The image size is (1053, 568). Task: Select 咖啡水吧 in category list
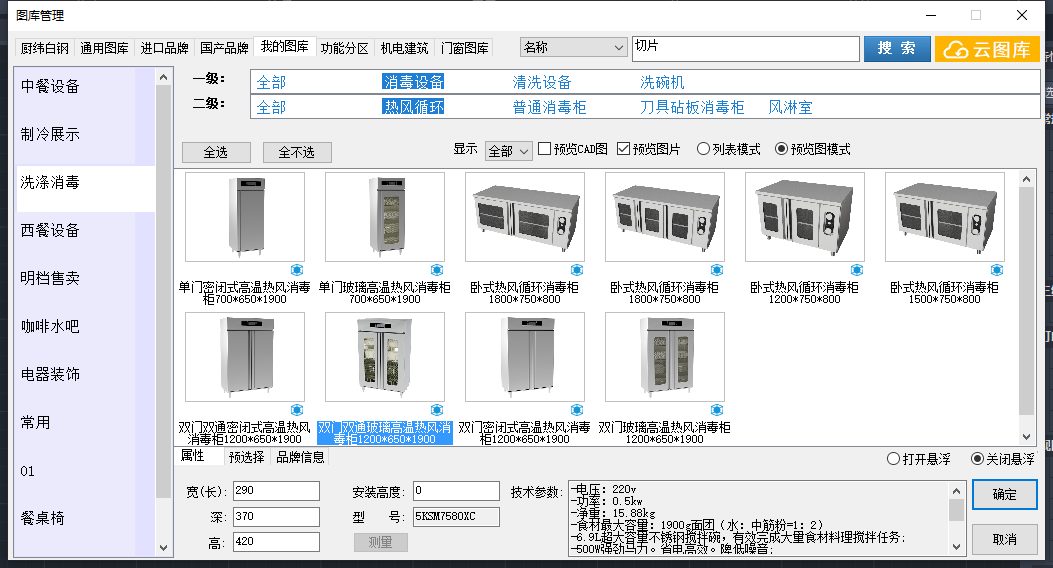point(85,326)
